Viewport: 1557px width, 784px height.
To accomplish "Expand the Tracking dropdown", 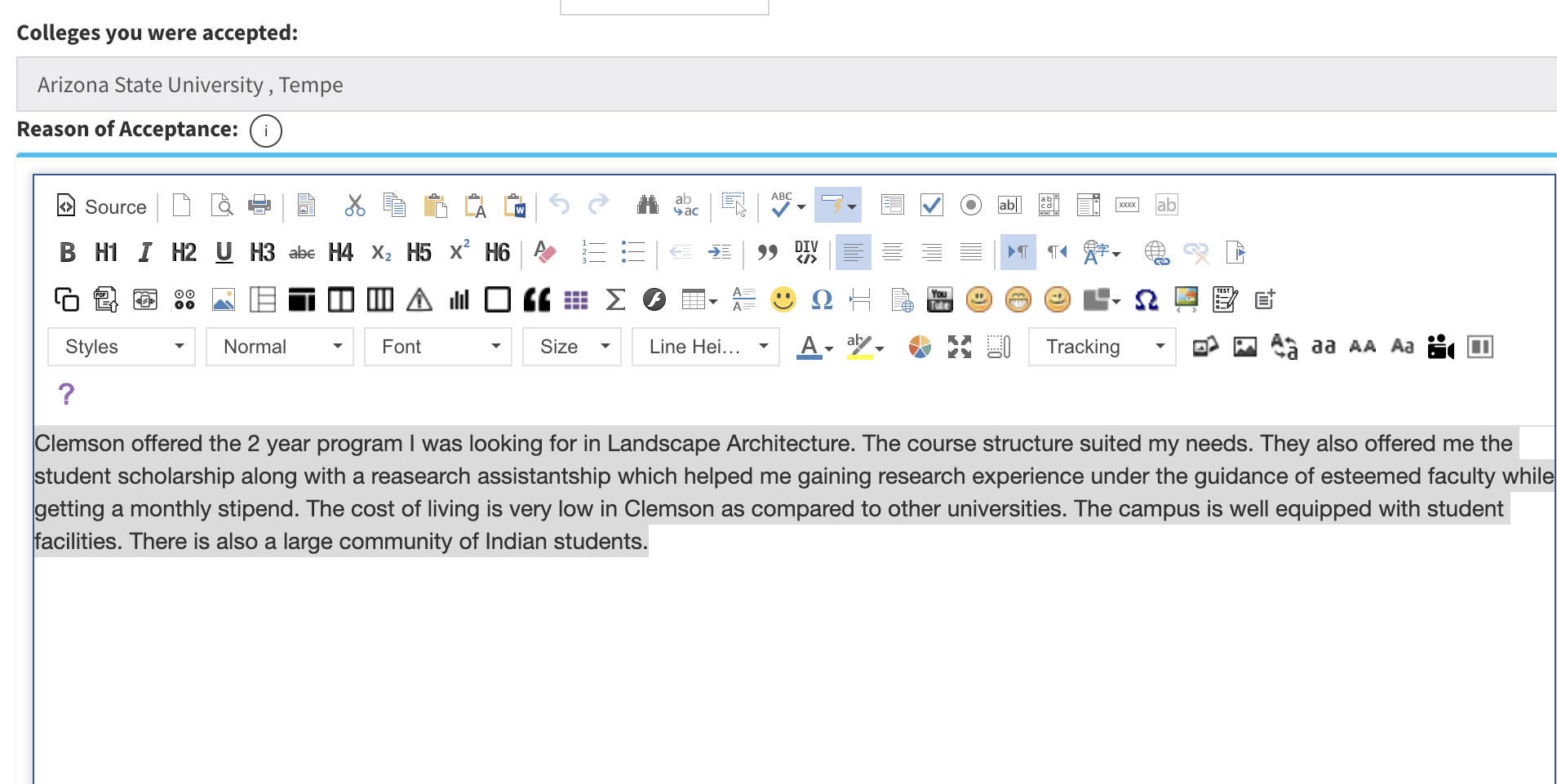I will [1102, 347].
